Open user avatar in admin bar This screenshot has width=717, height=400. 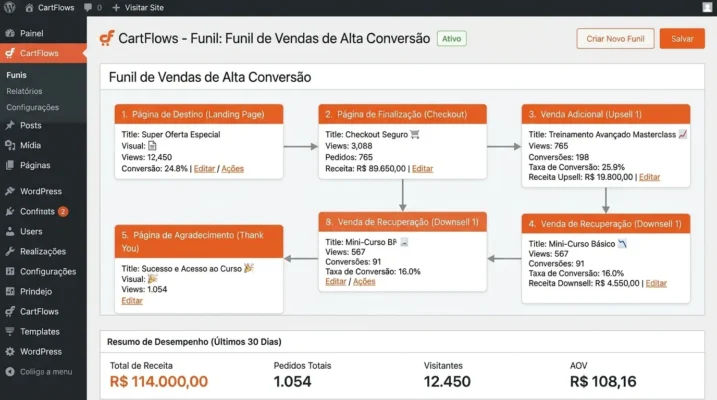click(707, 7)
